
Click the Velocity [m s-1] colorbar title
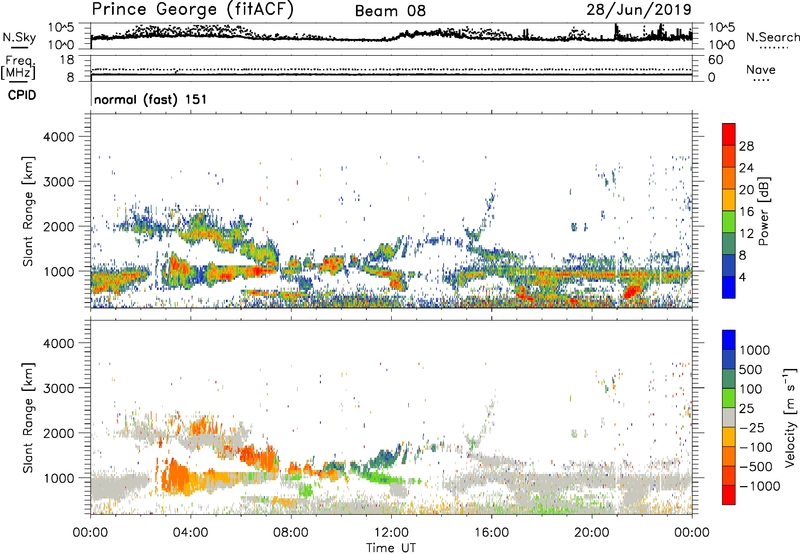[x=790, y=417]
